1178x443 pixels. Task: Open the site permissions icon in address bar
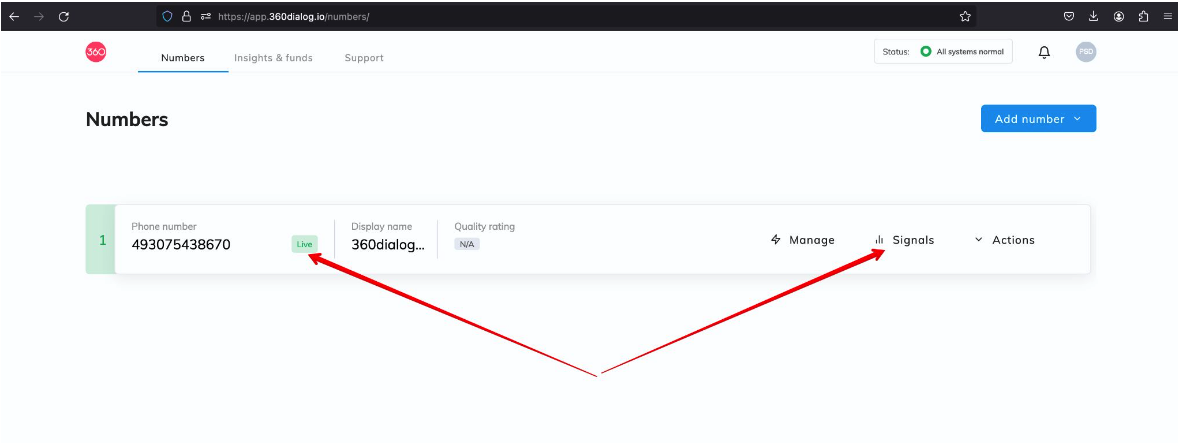[x=206, y=17]
